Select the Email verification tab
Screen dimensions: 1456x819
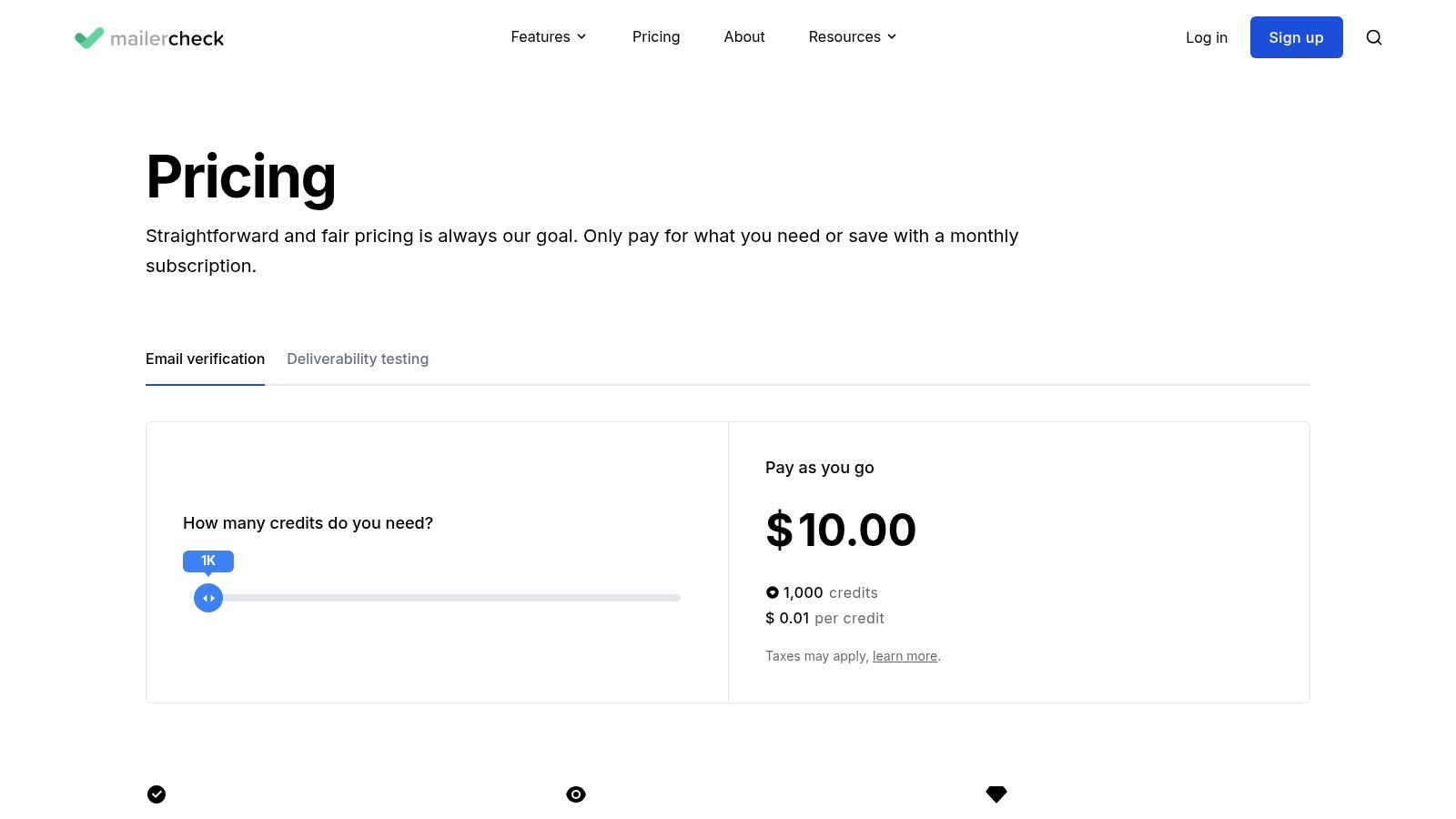tap(205, 359)
